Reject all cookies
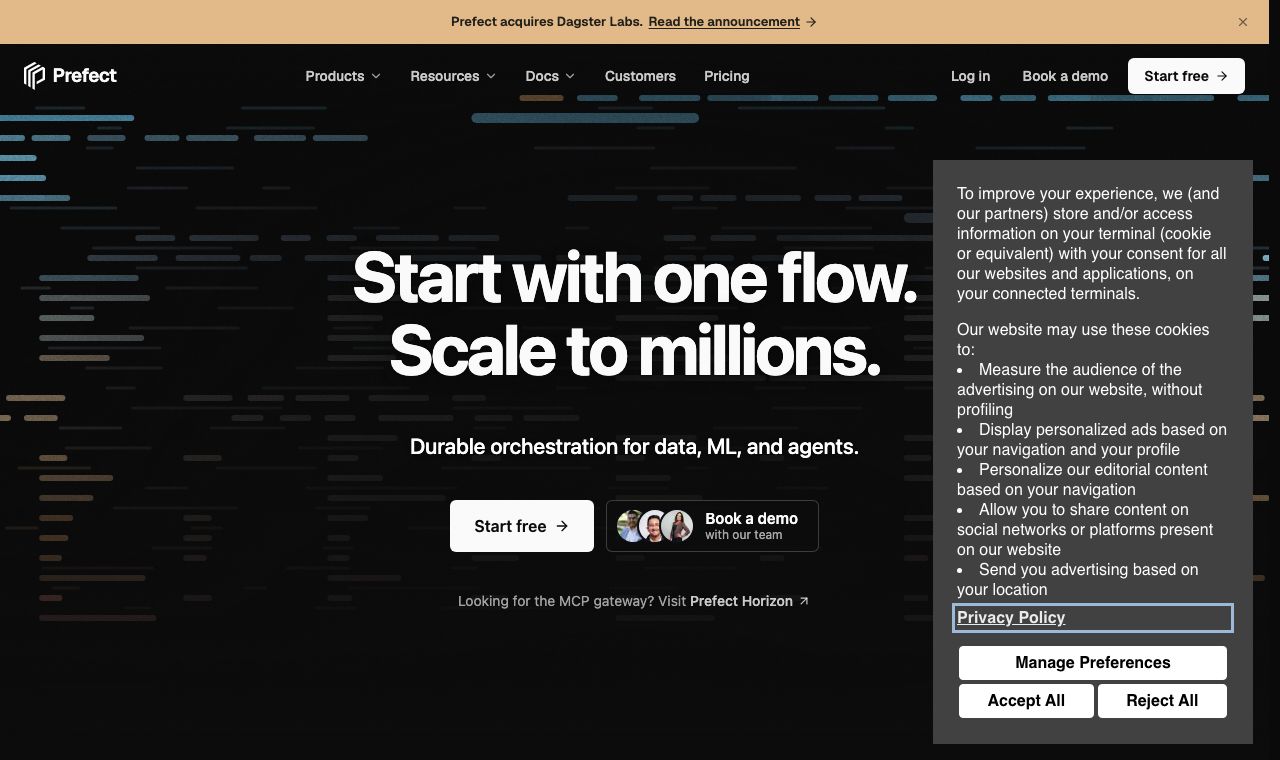Image resolution: width=1280 pixels, height=760 pixels. click(x=1162, y=701)
